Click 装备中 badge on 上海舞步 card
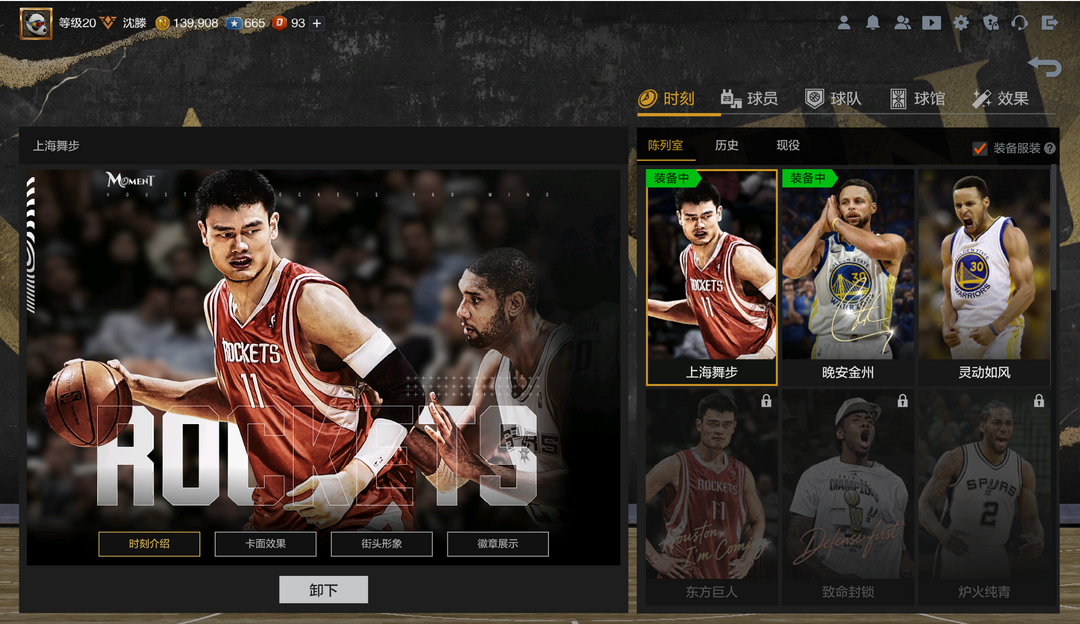This screenshot has width=1080, height=624. [x=672, y=178]
